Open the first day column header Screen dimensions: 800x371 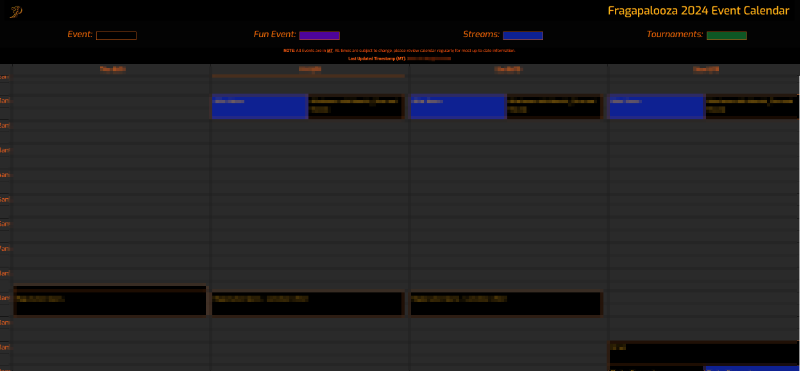pos(112,69)
